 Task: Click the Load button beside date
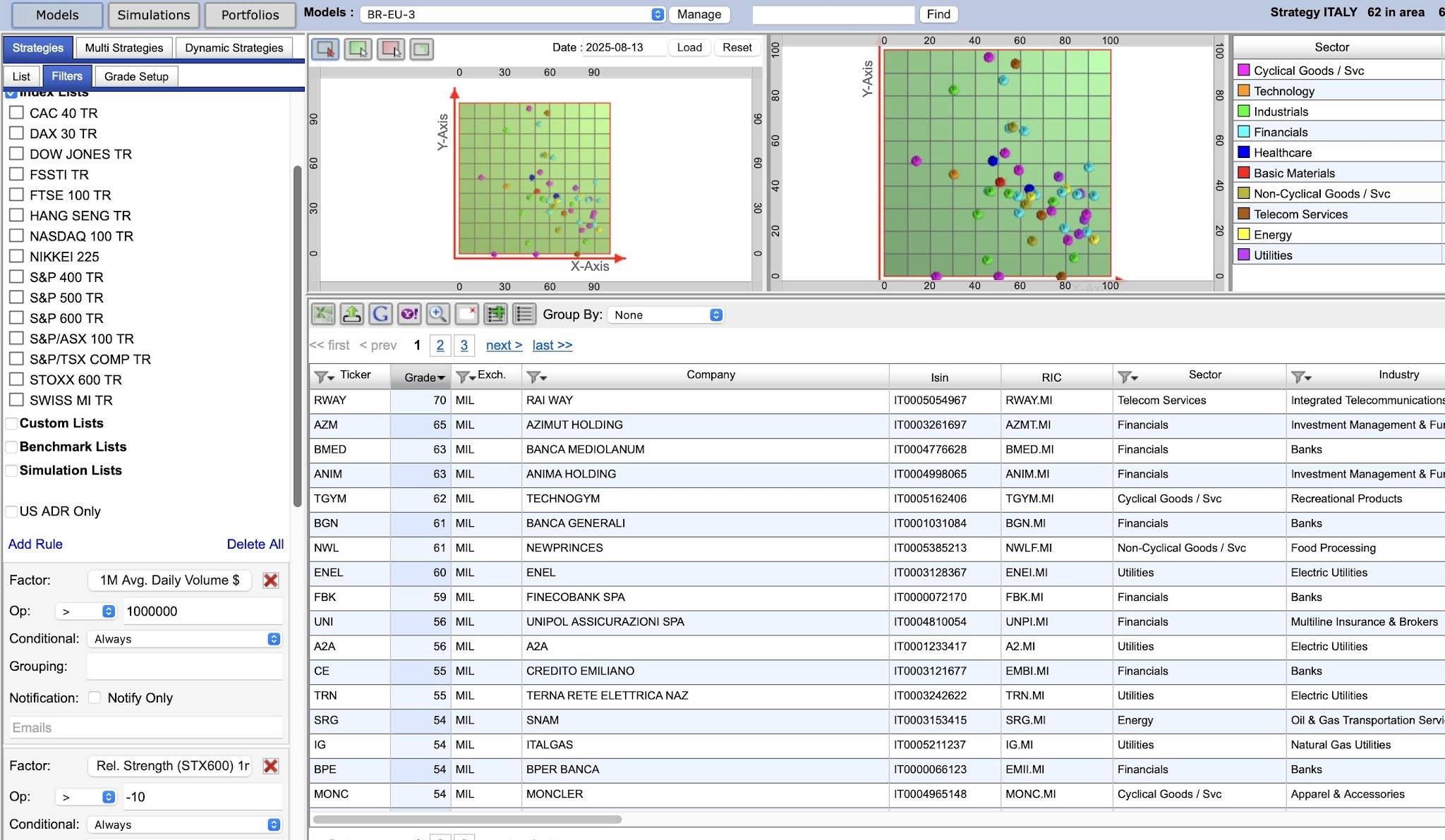[689, 47]
